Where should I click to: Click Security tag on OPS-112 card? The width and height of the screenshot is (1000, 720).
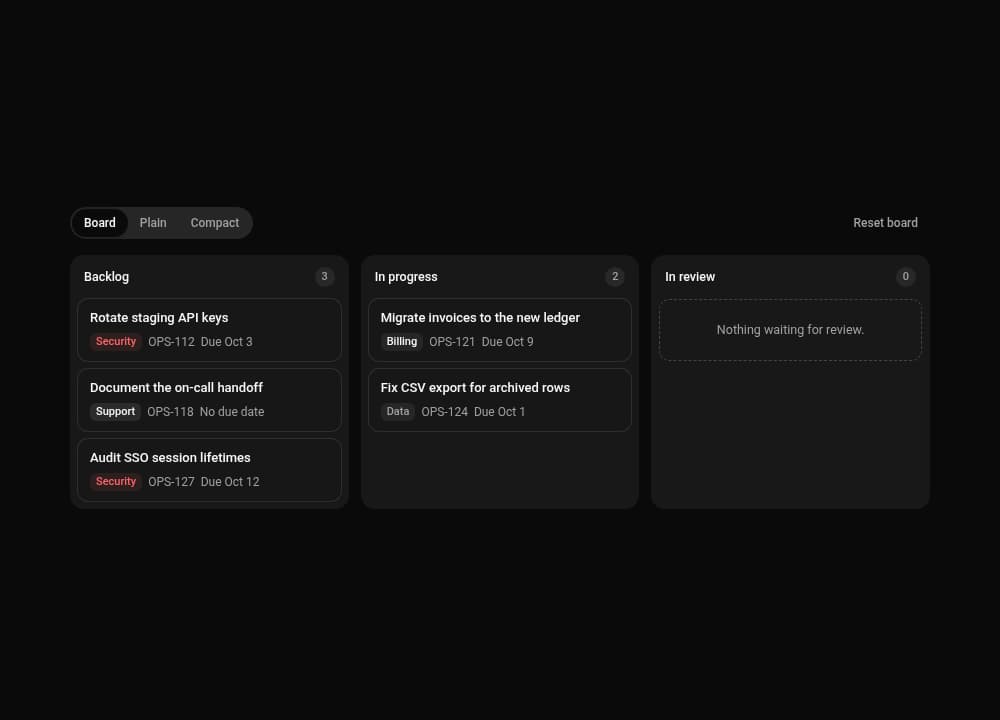point(115,342)
